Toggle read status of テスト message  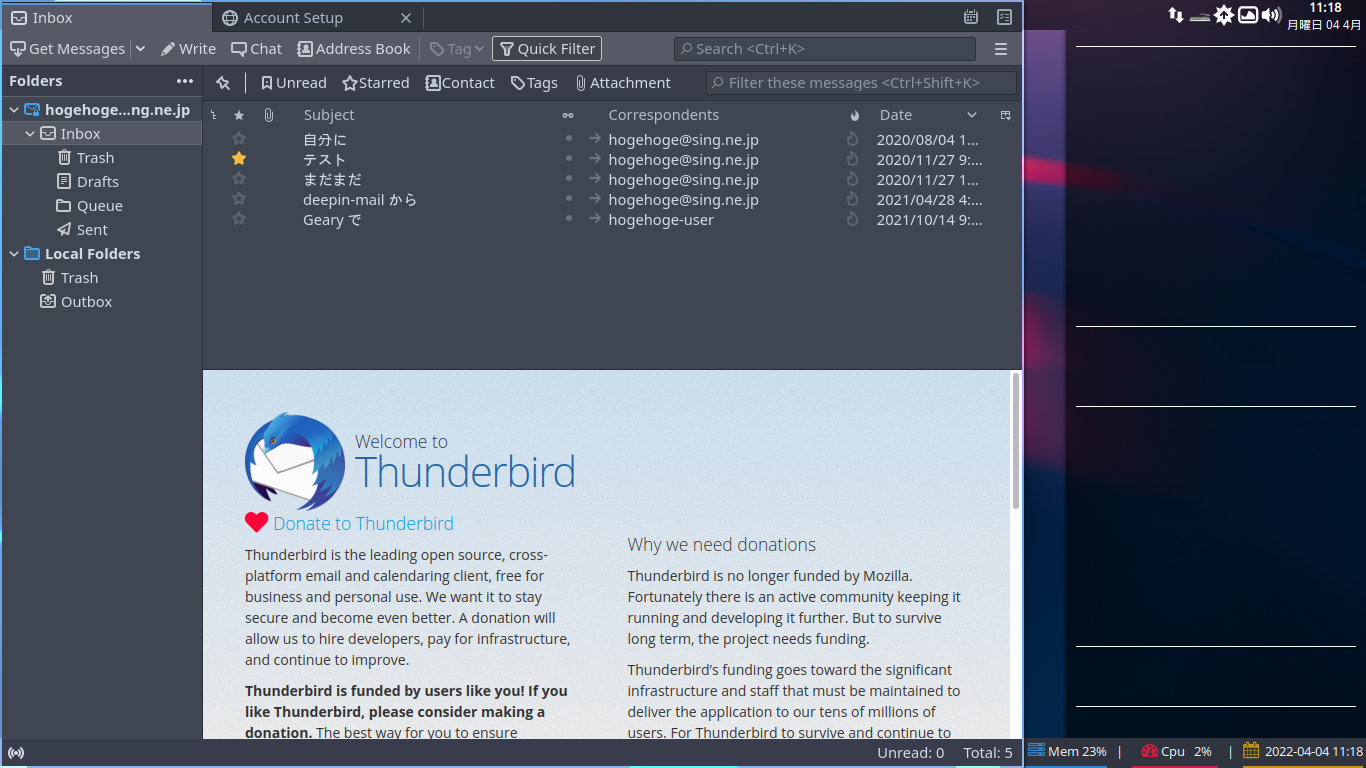(x=569, y=158)
